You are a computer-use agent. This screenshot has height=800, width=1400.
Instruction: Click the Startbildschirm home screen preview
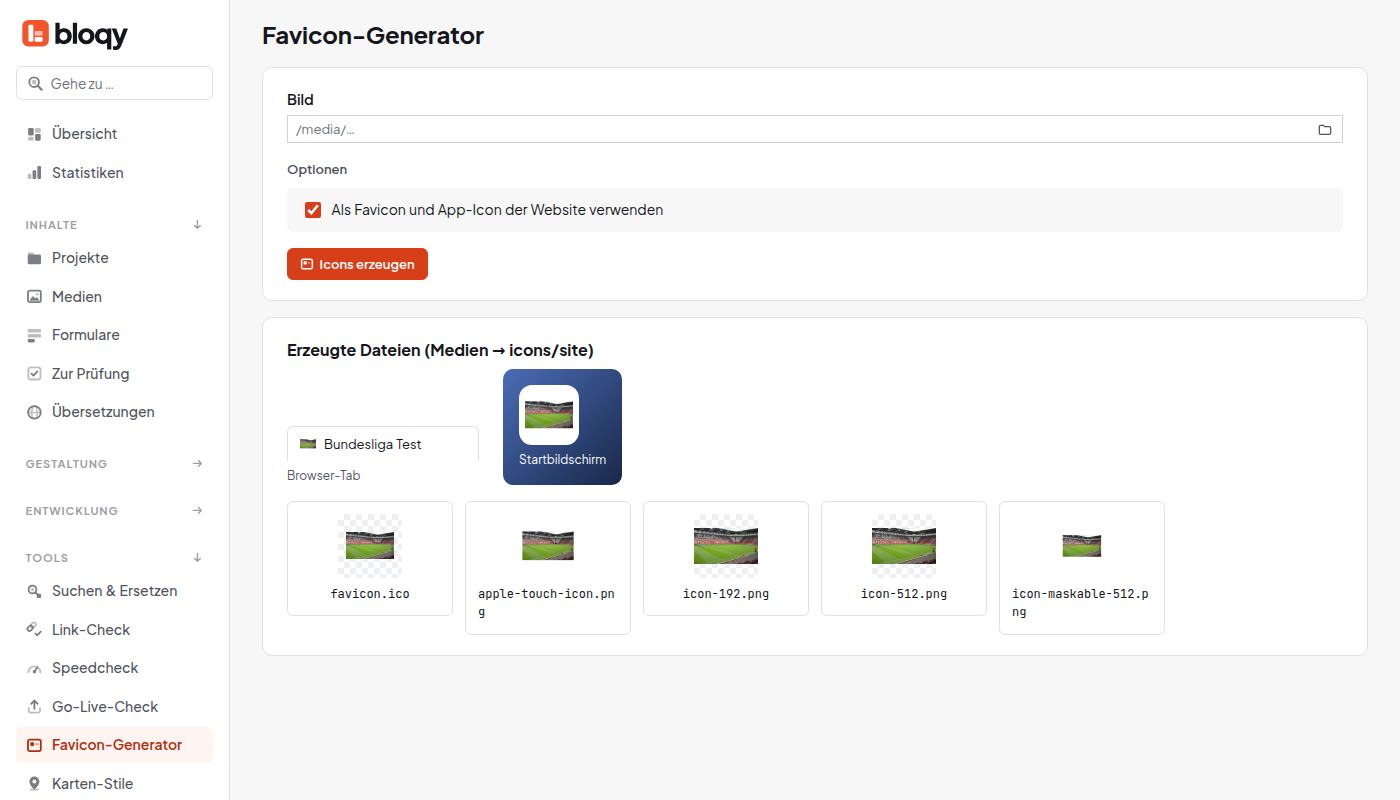[562, 427]
